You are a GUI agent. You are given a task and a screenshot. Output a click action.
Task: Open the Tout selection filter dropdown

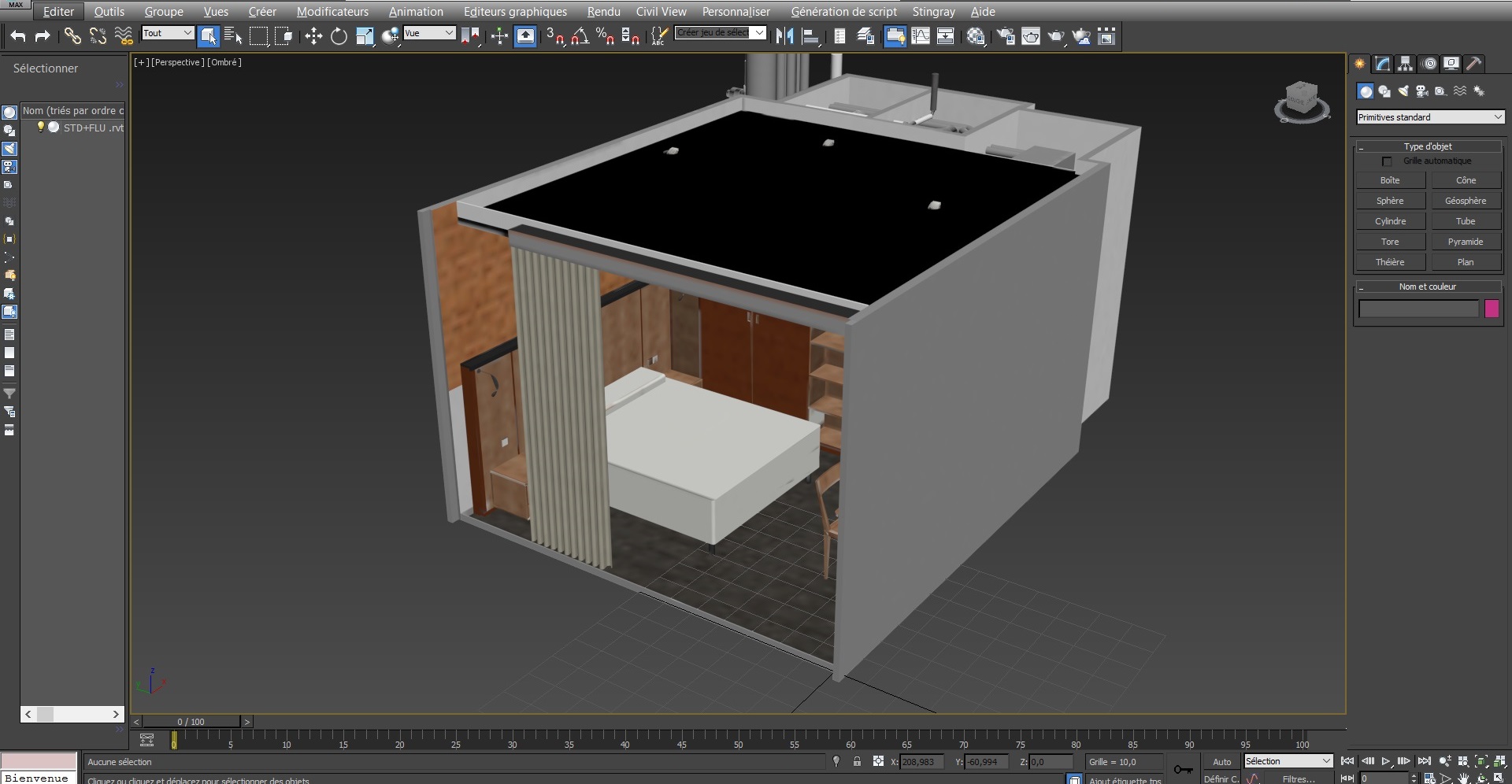168,33
